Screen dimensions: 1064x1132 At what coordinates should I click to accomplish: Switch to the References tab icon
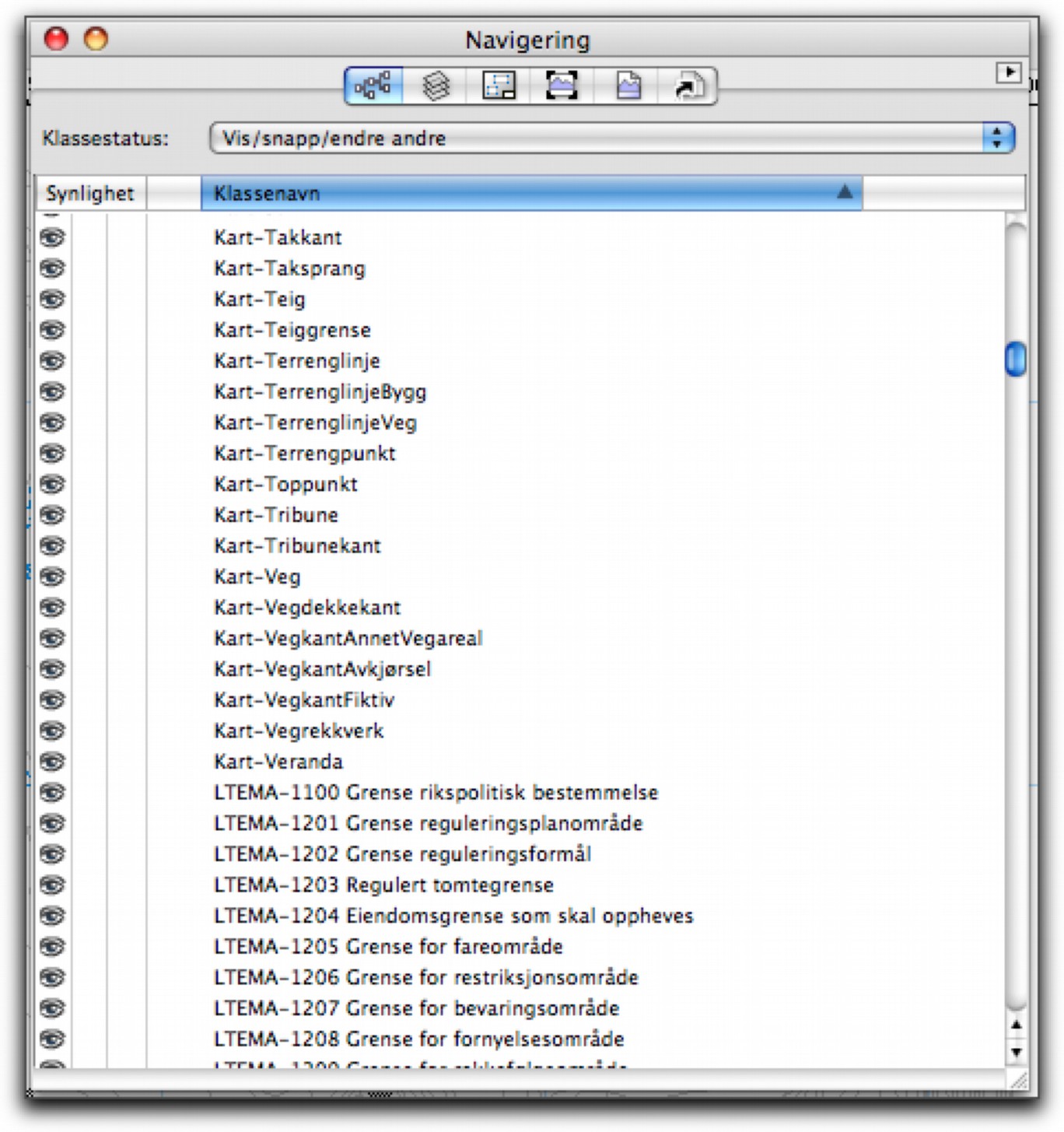[688, 85]
